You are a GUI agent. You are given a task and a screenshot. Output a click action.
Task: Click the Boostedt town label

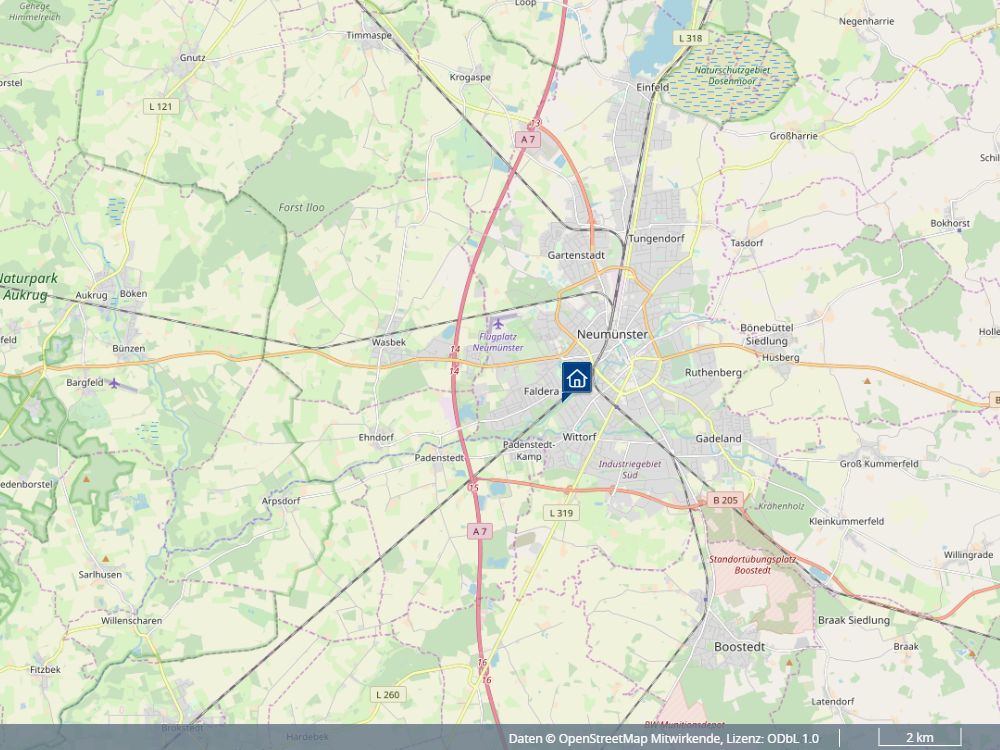coord(739,647)
